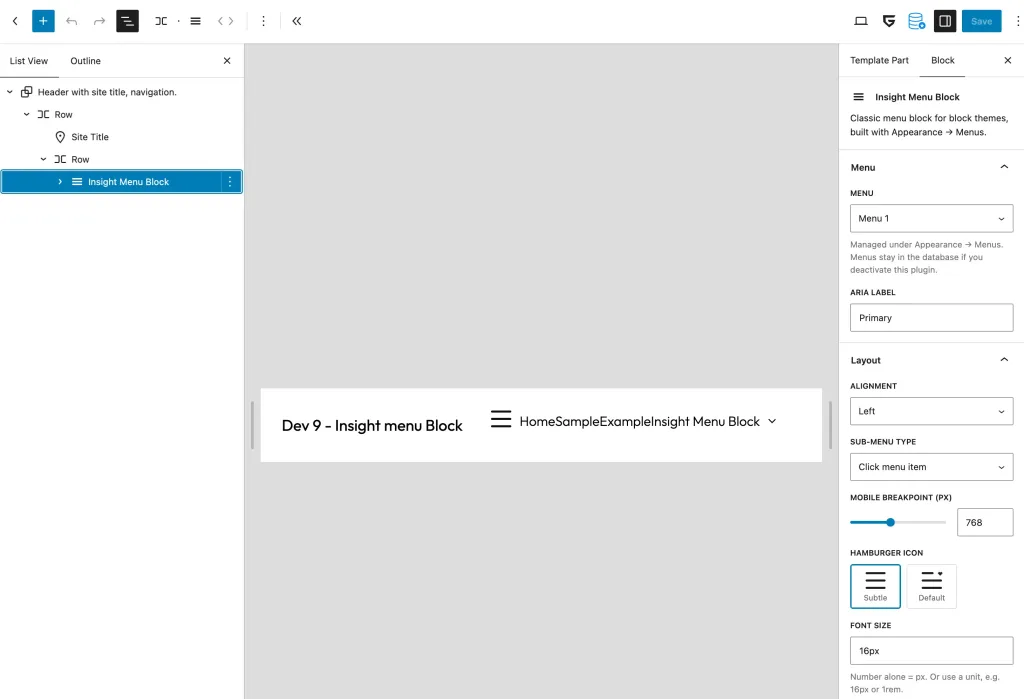Screen dimensions: 1024x699
Task: Grab the left canvas resize handle
Action: (252, 425)
